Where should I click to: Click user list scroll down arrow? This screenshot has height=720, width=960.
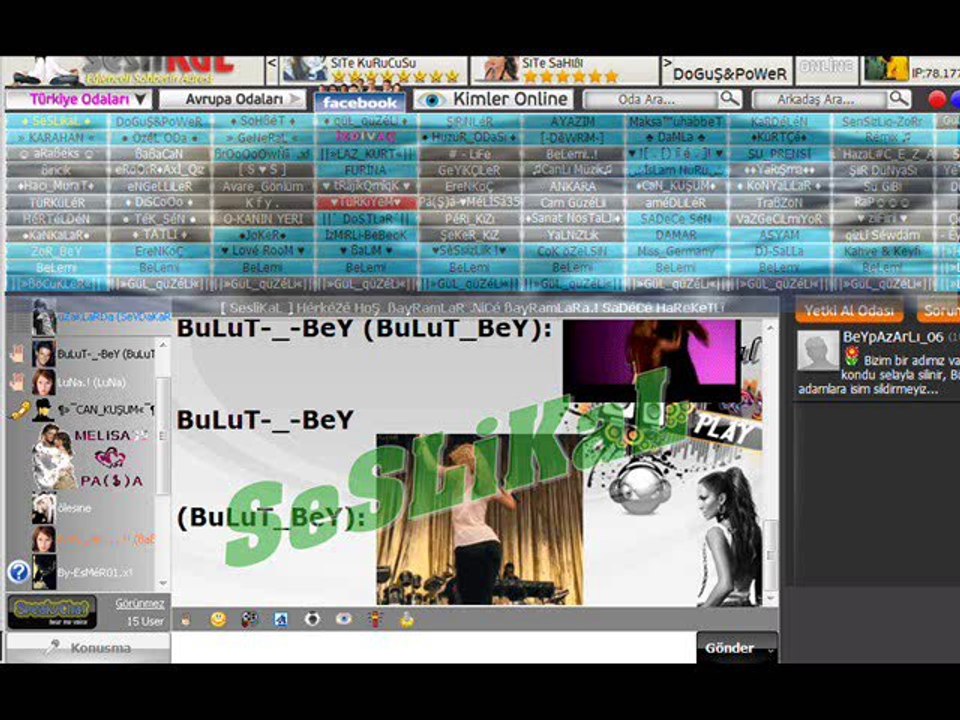click(x=163, y=583)
